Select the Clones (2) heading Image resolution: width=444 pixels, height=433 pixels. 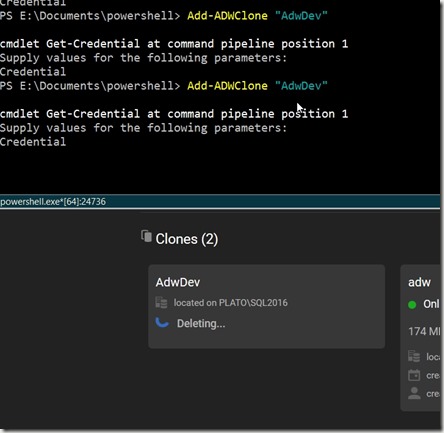click(187, 239)
